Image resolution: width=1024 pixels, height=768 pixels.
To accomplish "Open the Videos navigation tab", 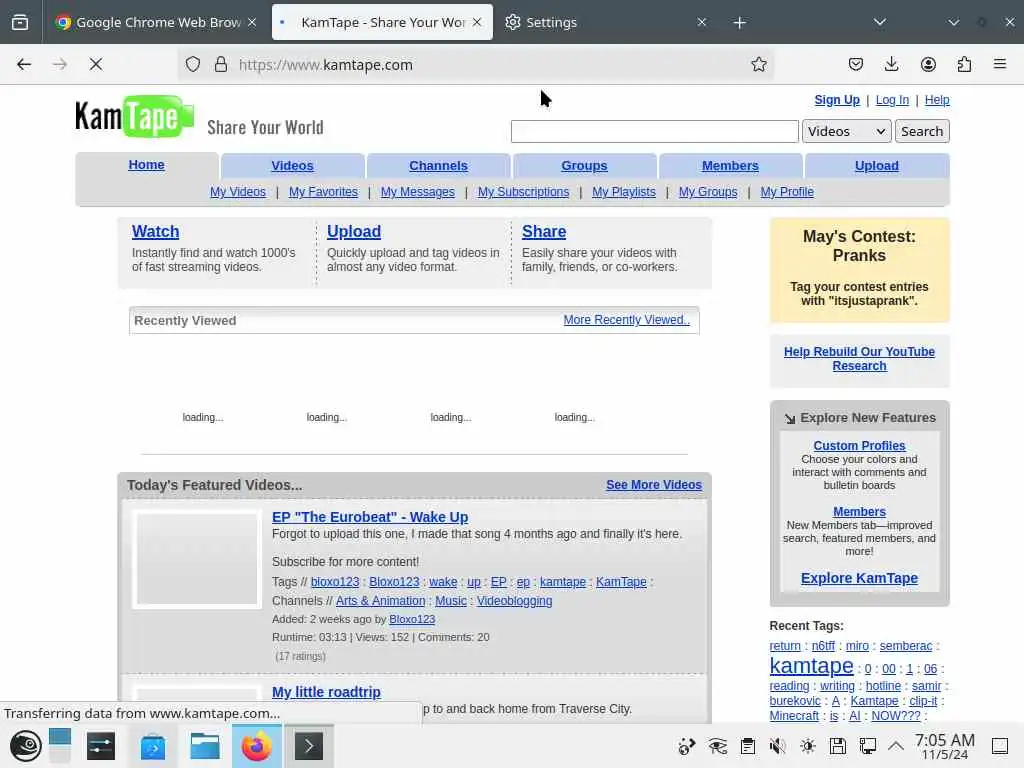I will [292, 166].
